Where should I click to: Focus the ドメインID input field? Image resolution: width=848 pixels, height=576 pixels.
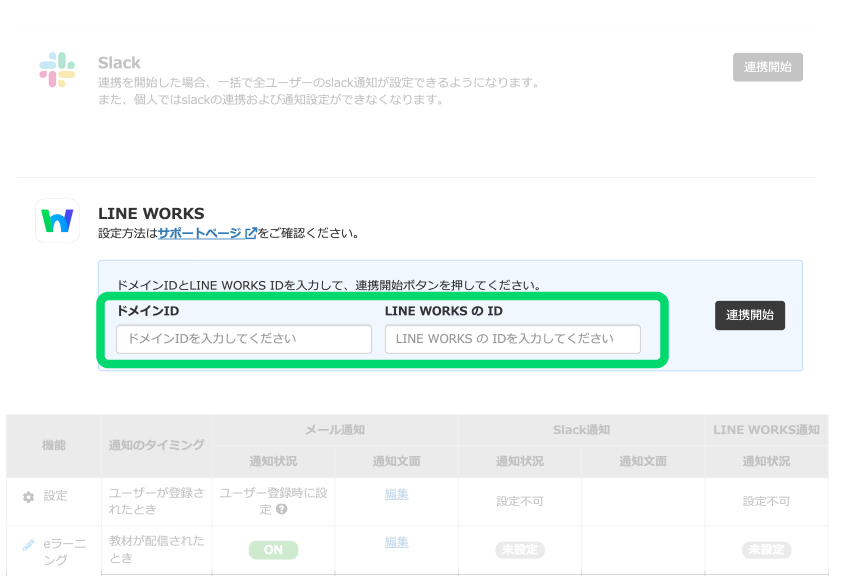(244, 339)
